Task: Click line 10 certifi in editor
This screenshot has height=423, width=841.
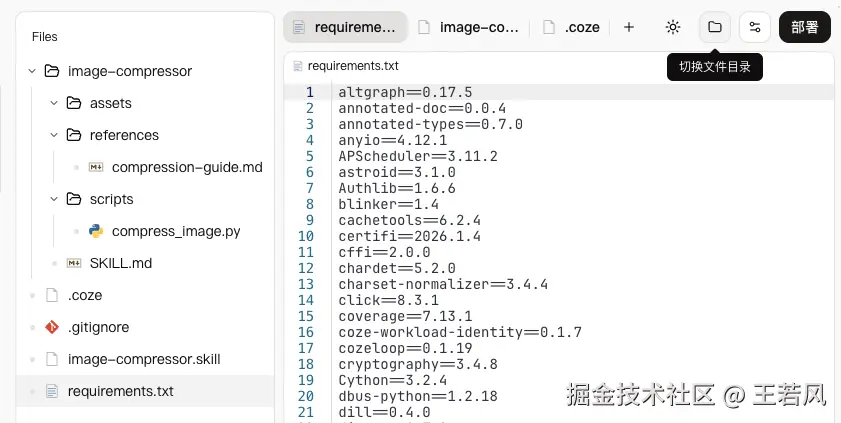Action: 409,236
